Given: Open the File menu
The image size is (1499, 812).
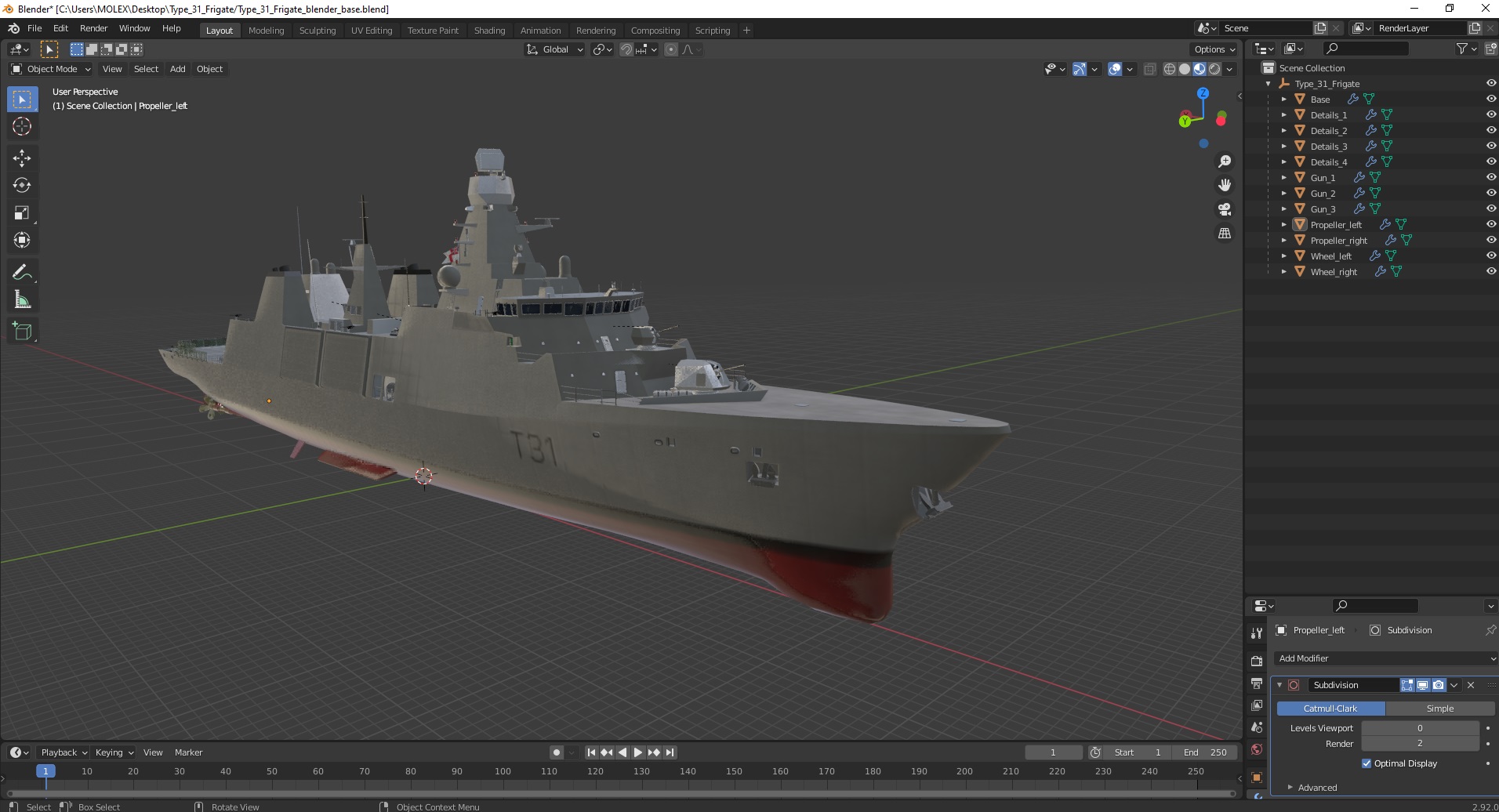Looking at the screenshot, I should click(x=34, y=28).
